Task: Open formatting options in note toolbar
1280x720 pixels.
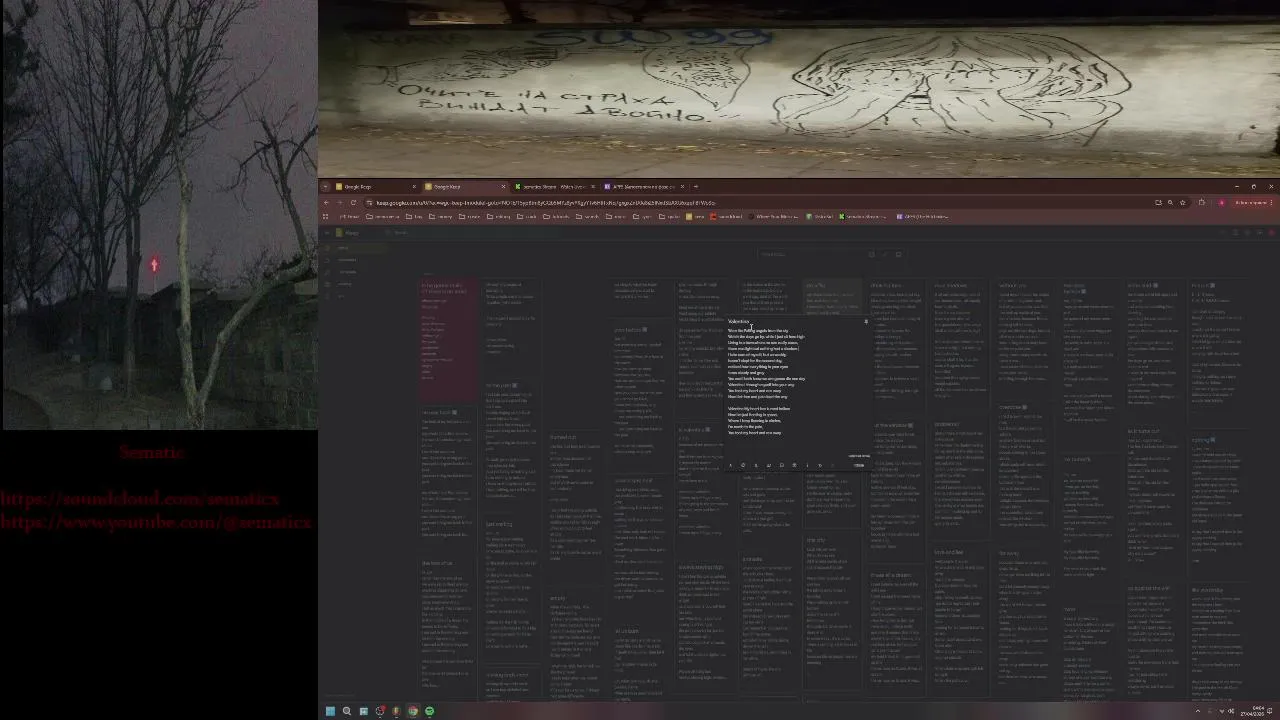Action: 730,465
